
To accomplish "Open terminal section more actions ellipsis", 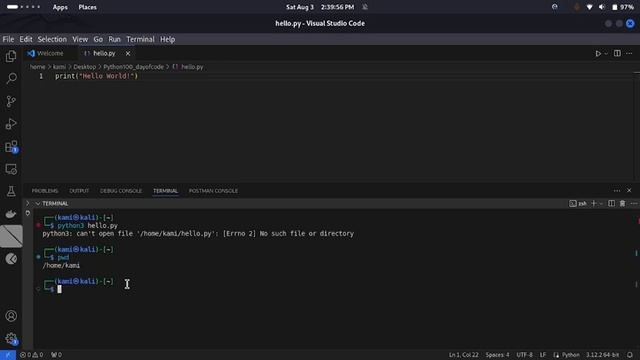I will pos(633,203).
